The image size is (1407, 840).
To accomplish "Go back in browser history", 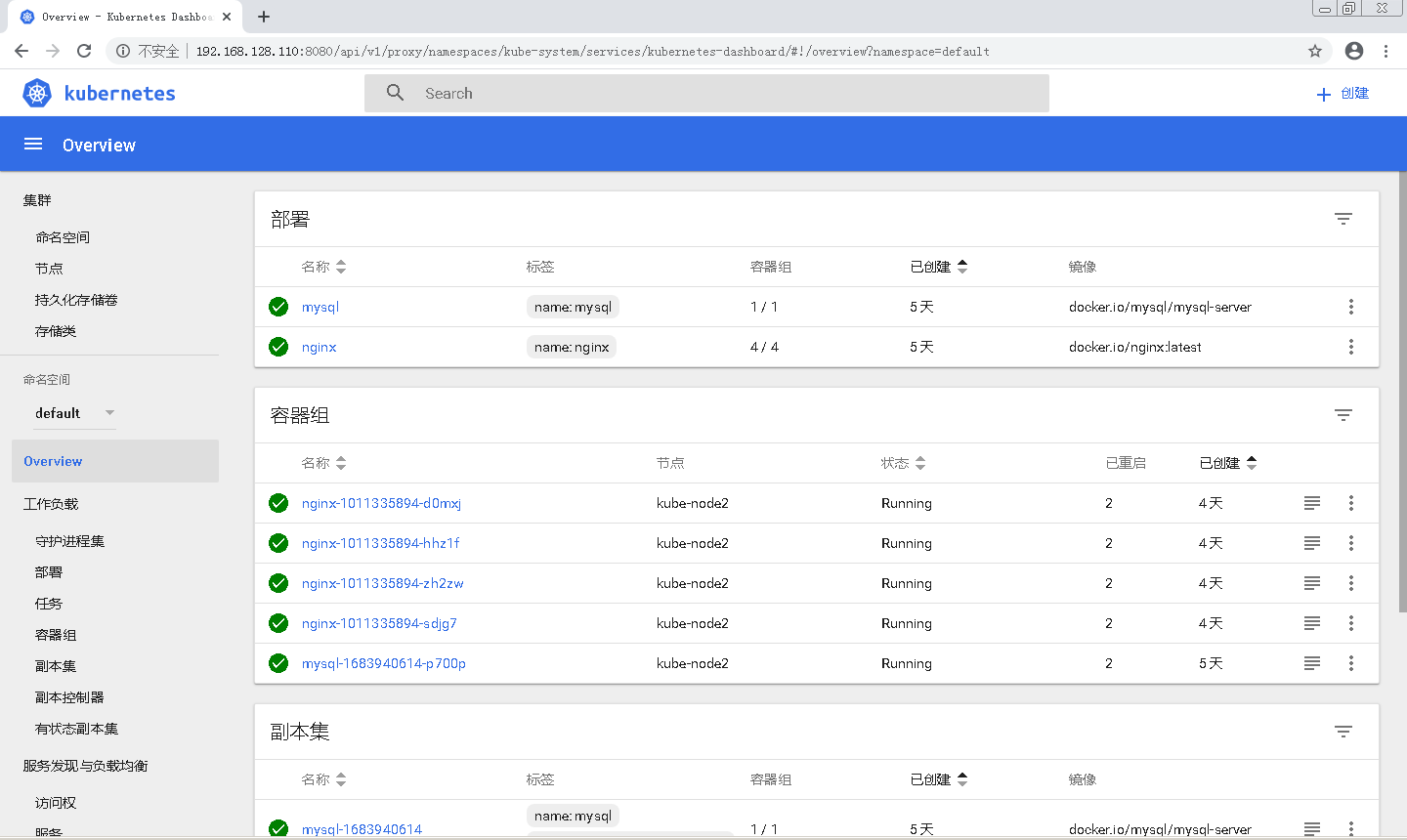I will tap(21, 51).
